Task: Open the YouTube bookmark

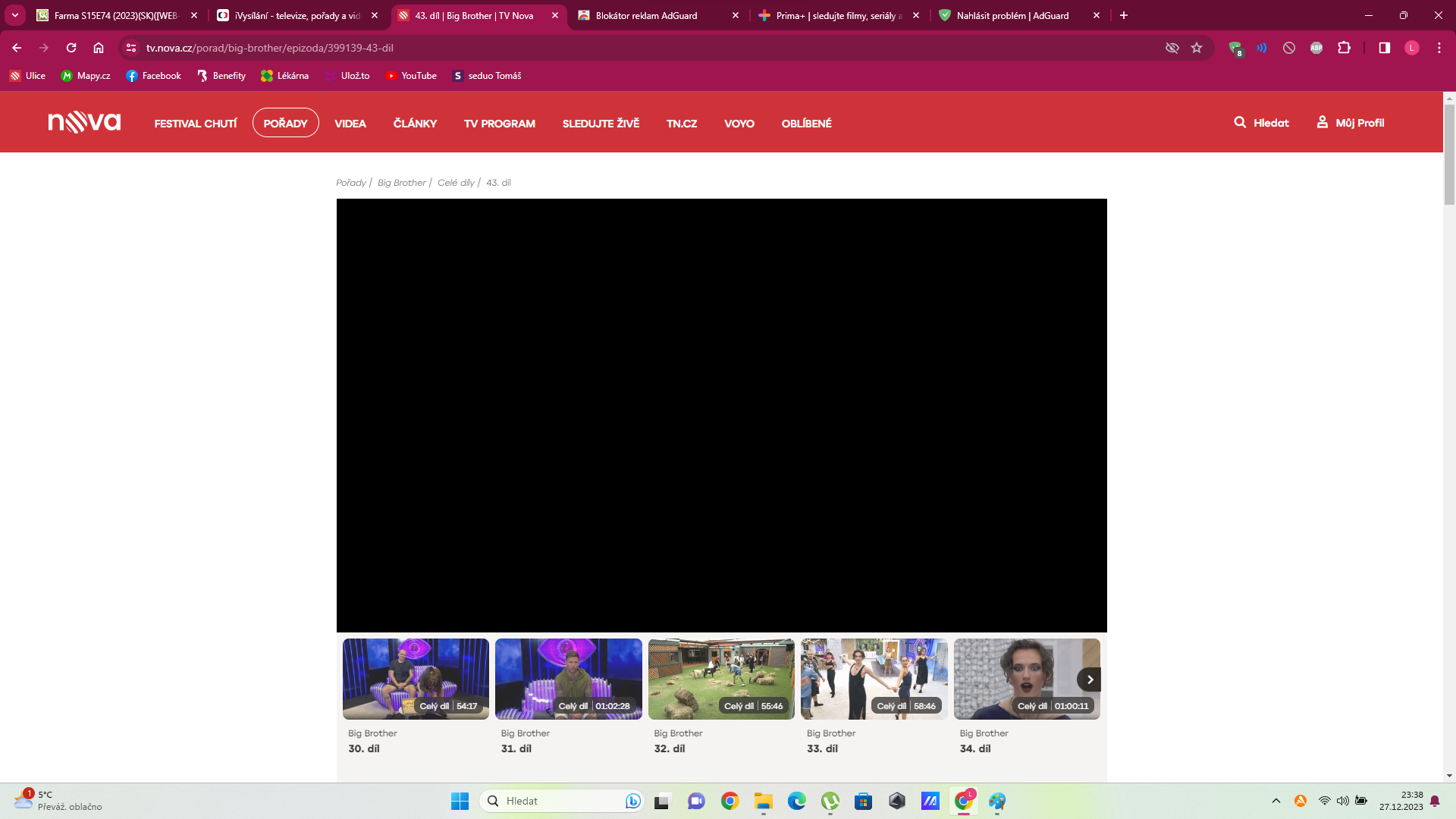Action: 412,75
